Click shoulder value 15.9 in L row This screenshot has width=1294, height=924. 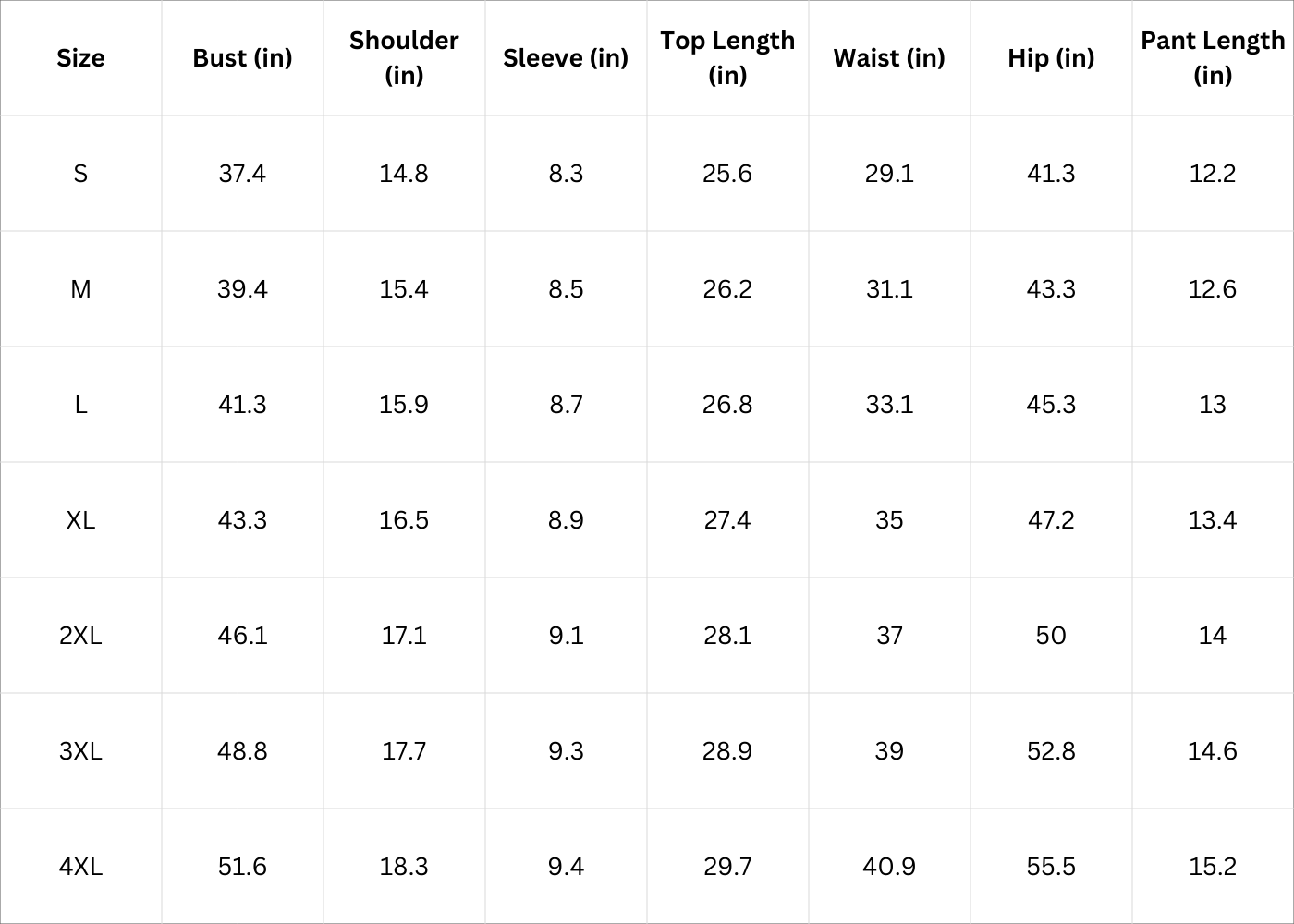(404, 405)
